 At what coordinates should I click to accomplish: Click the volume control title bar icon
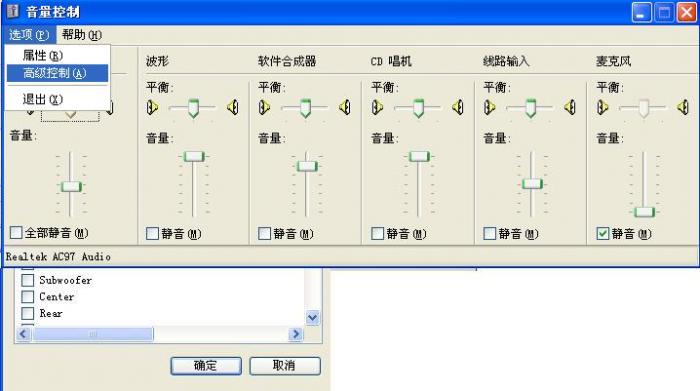(x=13, y=11)
